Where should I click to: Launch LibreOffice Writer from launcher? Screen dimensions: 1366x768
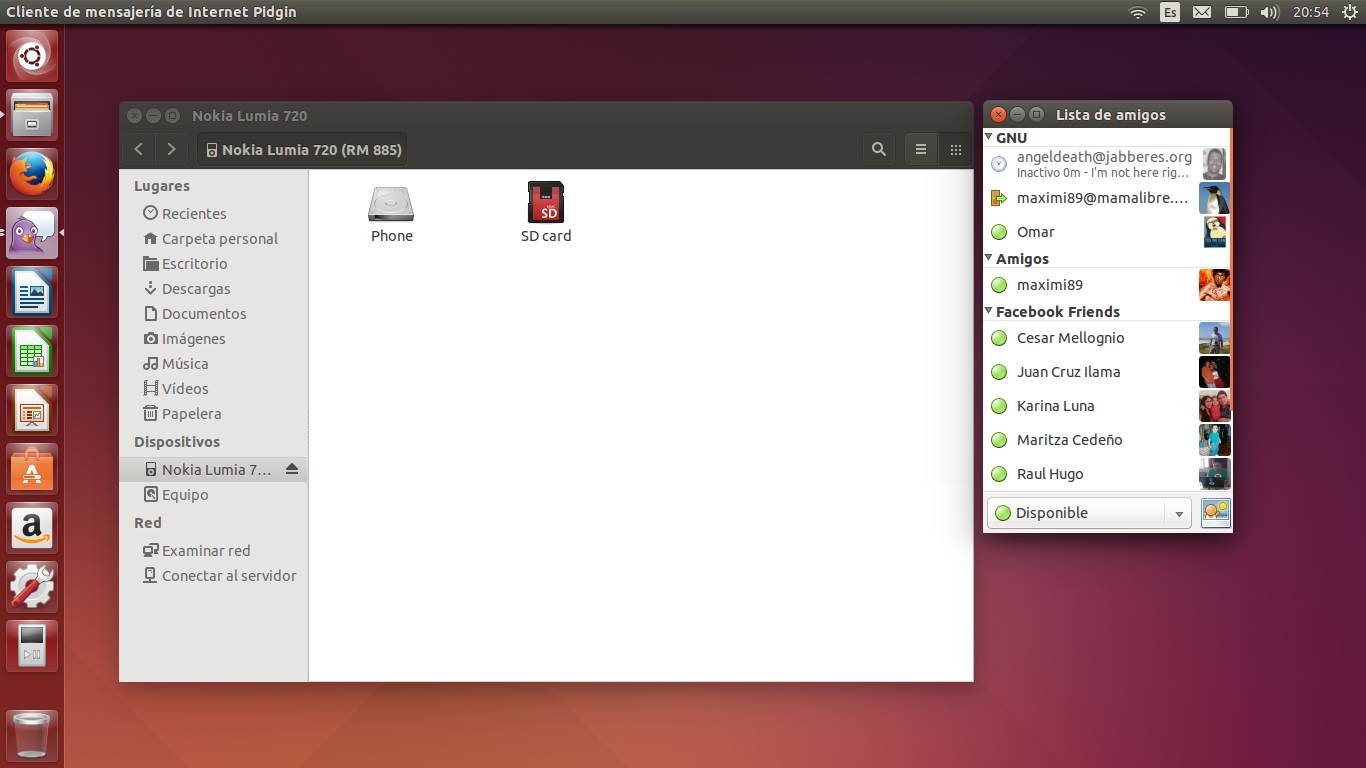[x=32, y=292]
